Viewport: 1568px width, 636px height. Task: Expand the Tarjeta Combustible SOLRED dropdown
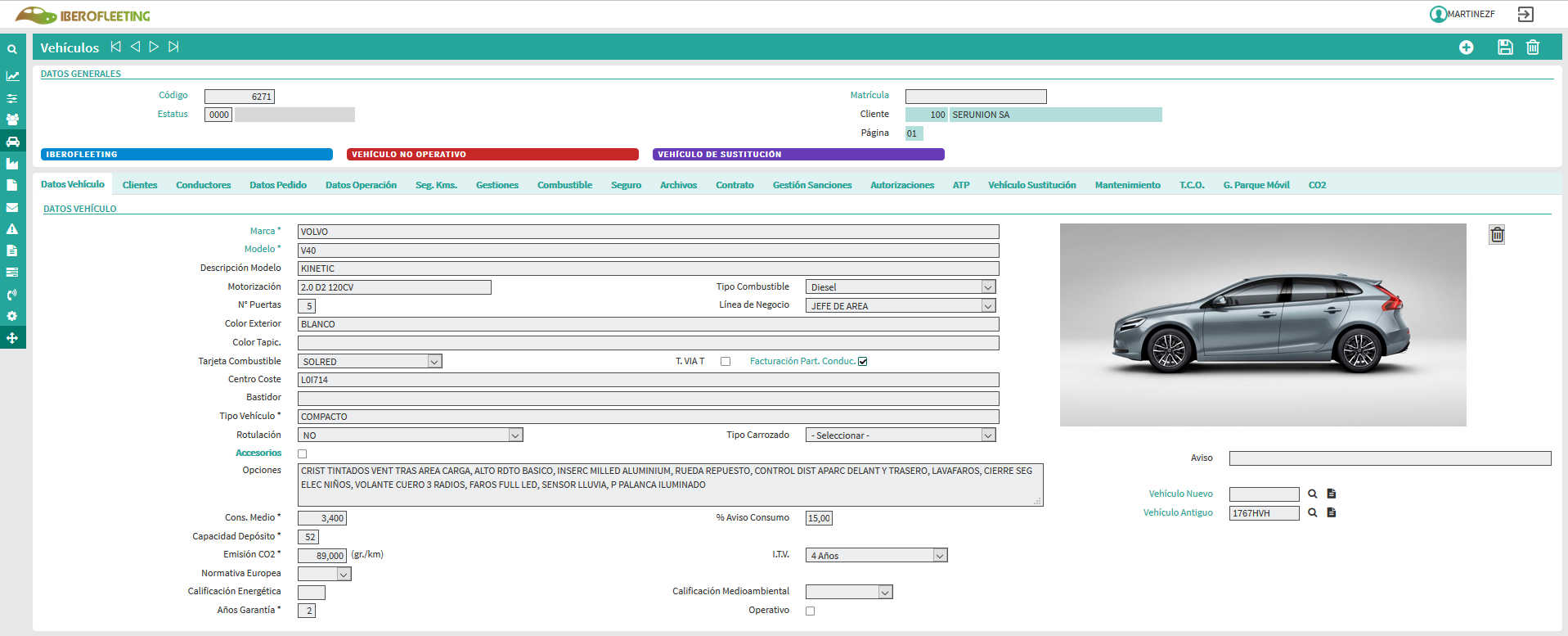[x=434, y=361]
